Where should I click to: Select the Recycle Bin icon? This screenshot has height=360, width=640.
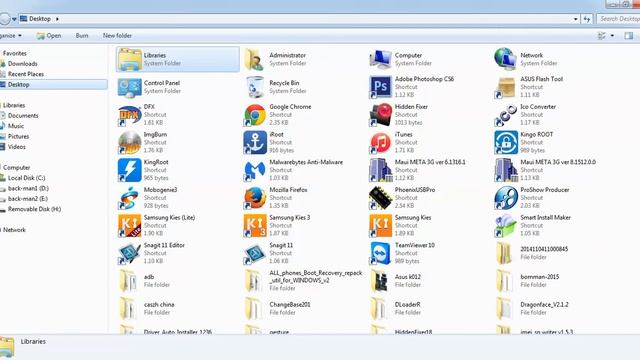[255, 87]
